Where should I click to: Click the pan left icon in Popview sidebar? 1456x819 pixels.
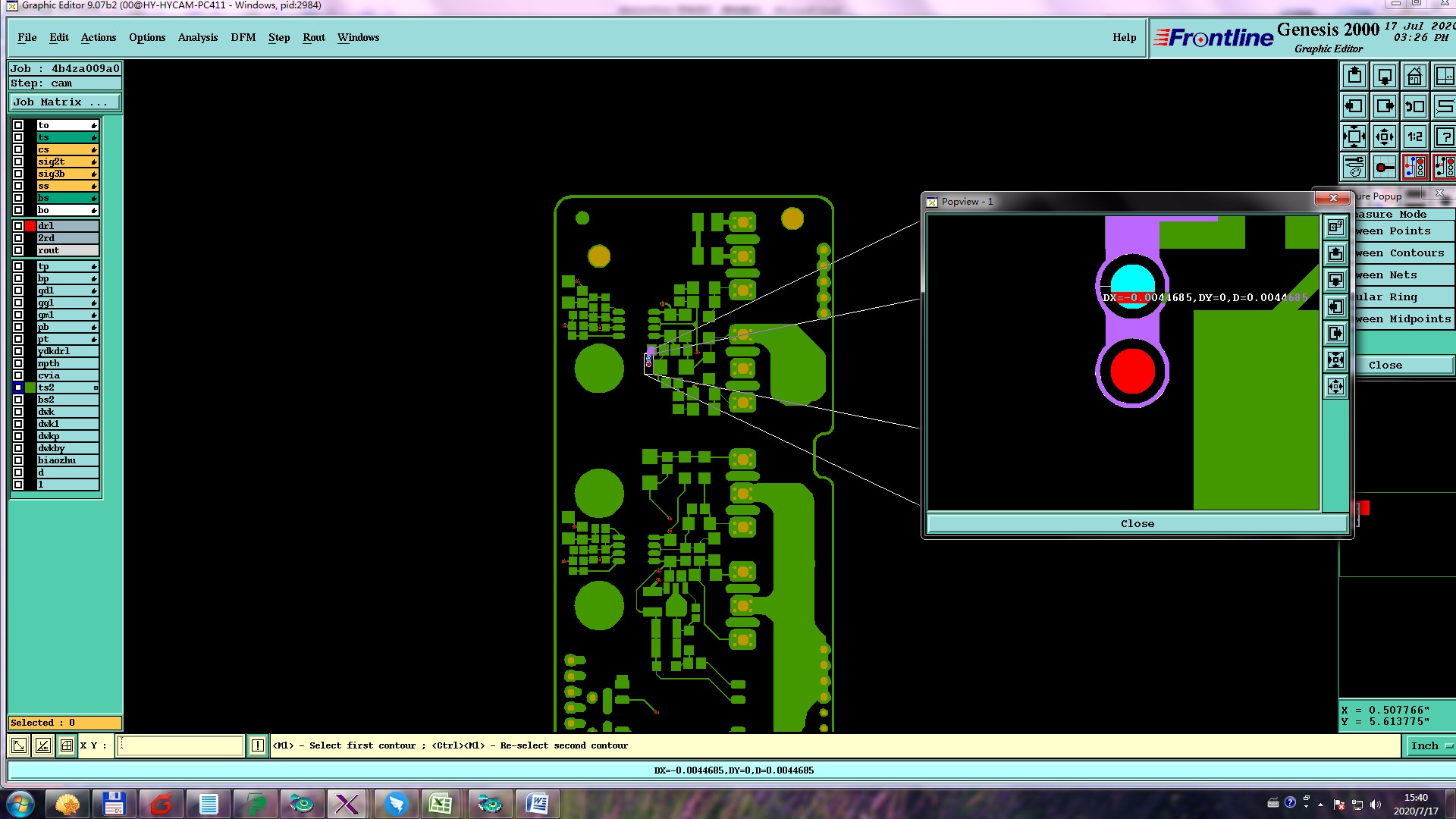tap(1335, 307)
